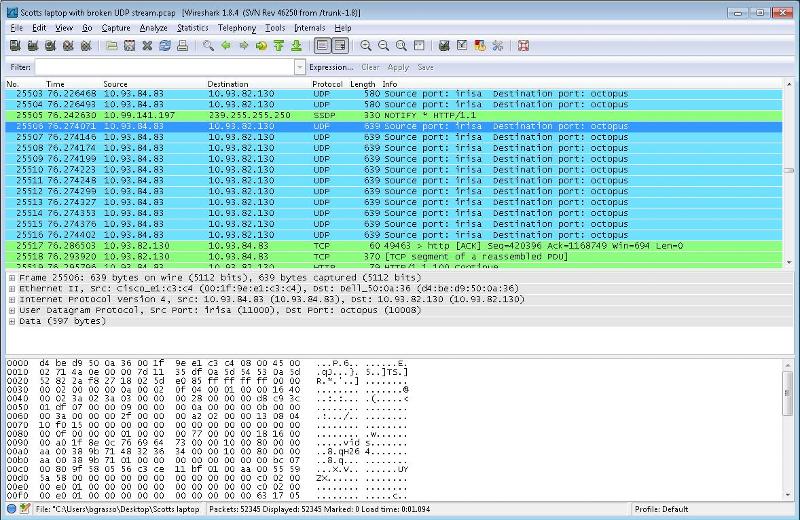Click the Expression... button
This screenshot has height=520, width=800.
pyautogui.click(x=331, y=67)
